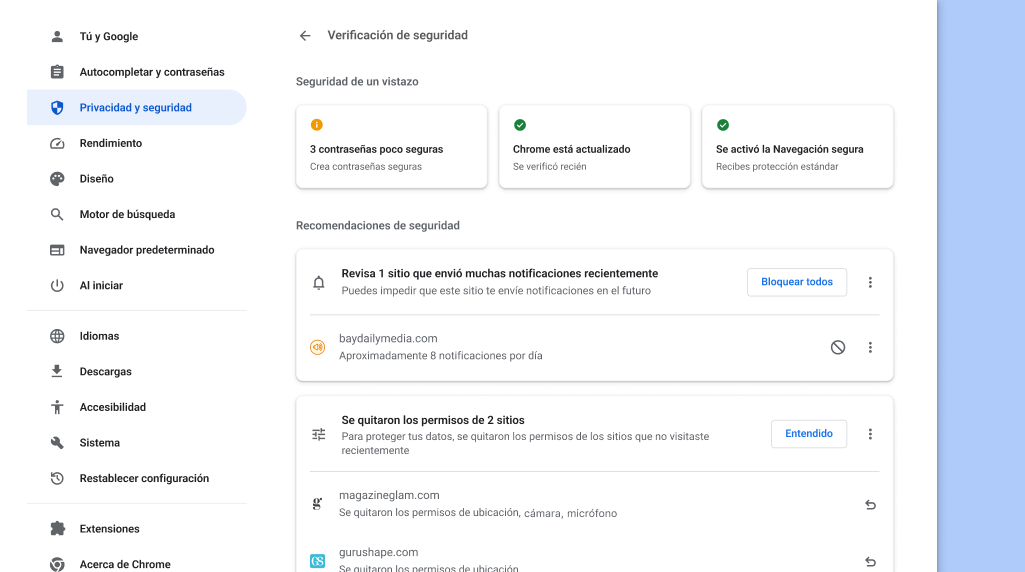This screenshot has height=572, width=1025.
Task: Open the Navegación segura status card
Action: (798, 146)
